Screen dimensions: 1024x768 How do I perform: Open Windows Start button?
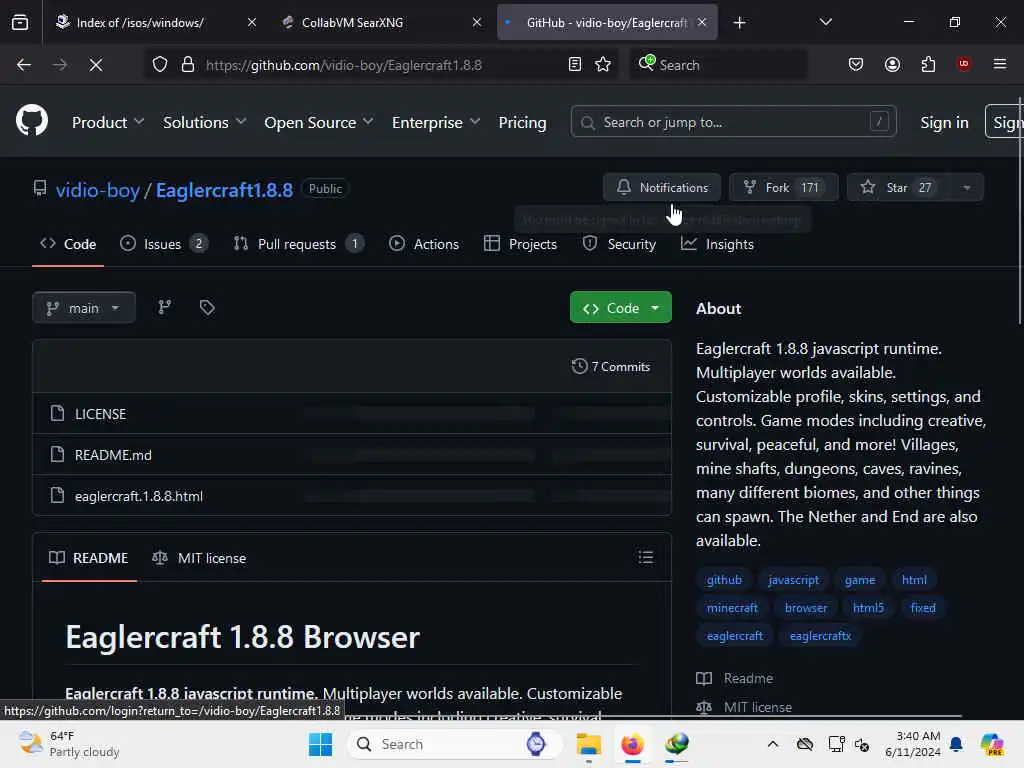(320, 744)
